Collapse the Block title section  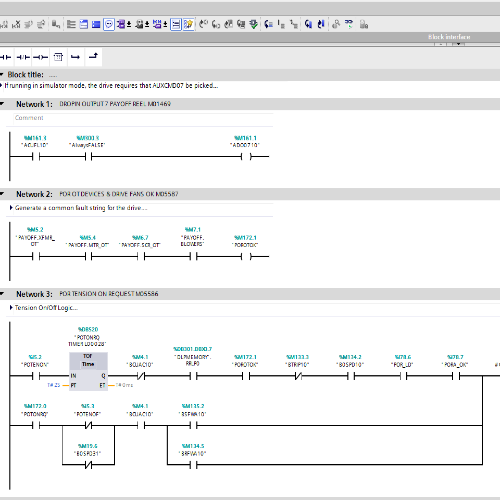coord(2,74)
